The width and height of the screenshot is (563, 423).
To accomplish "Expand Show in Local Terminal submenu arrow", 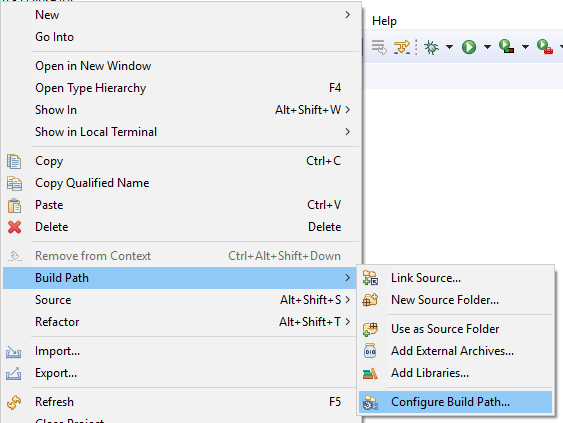I will pyautogui.click(x=348, y=132).
